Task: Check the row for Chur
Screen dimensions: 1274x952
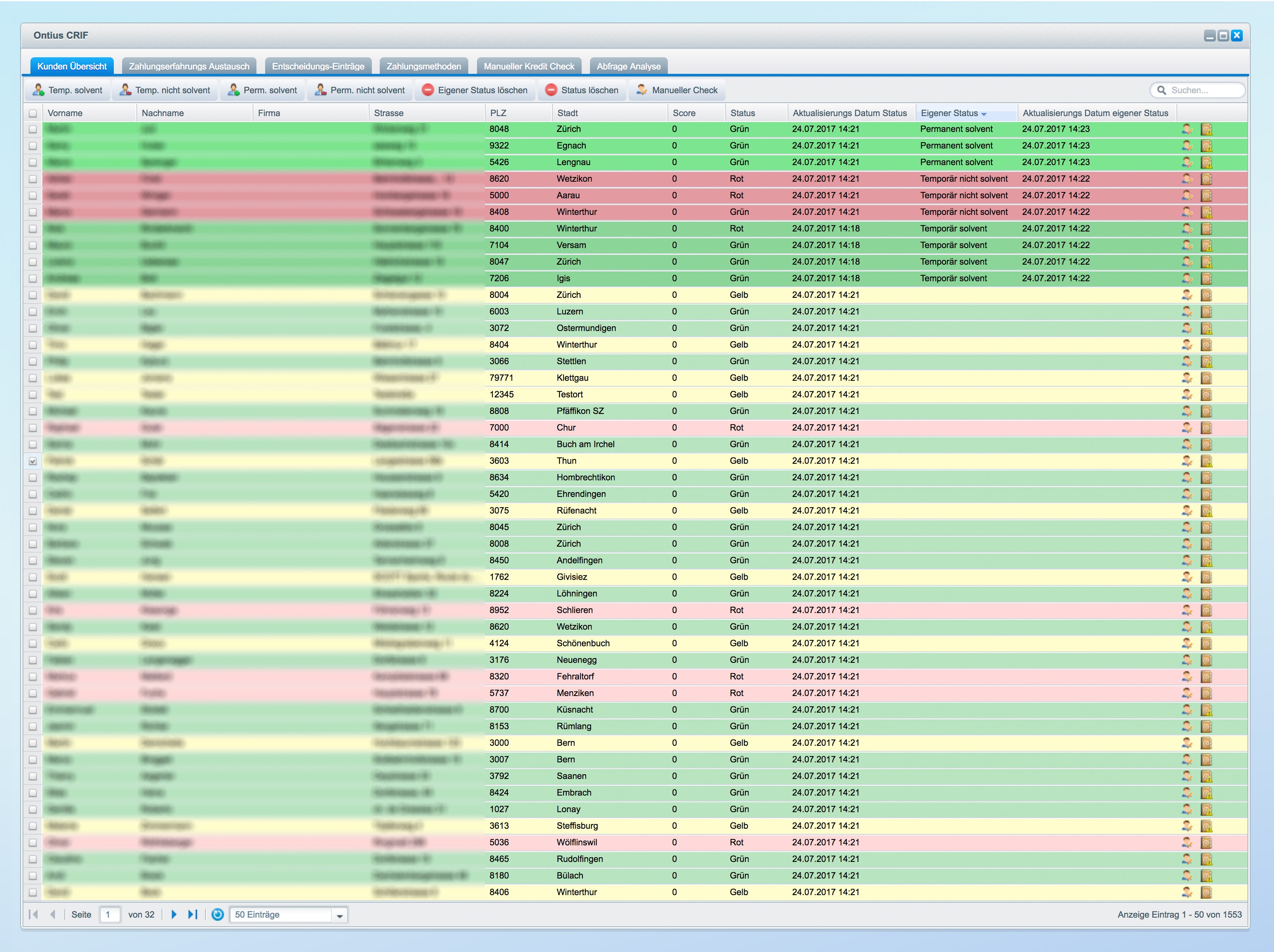Action: 33,428
